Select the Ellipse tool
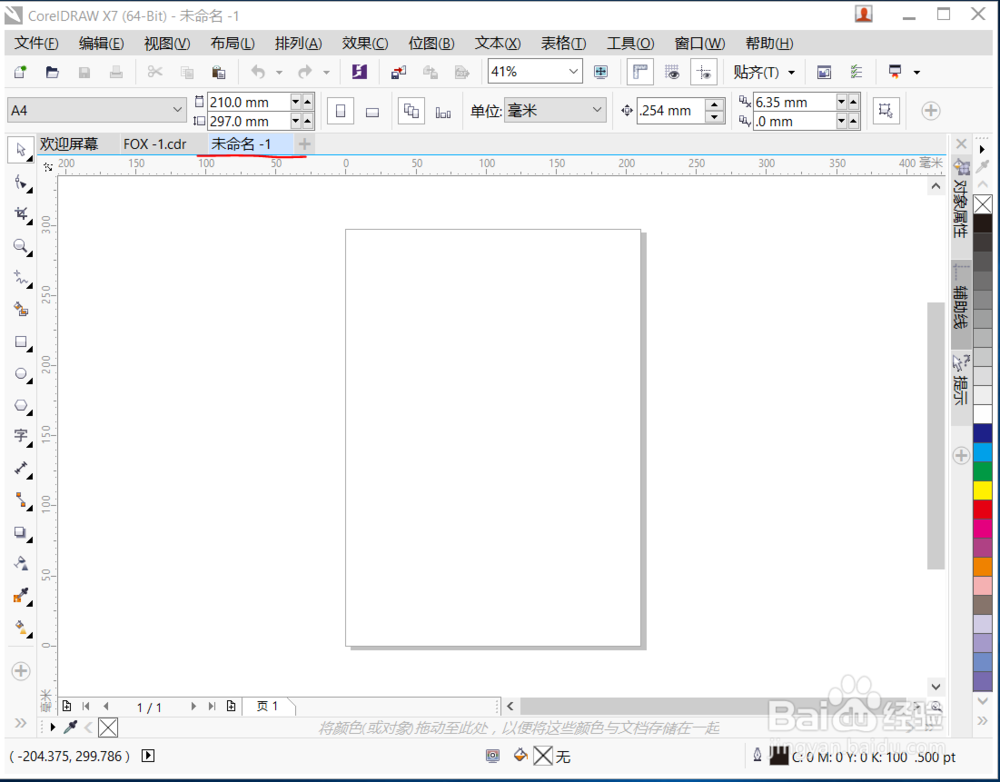 (21, 374)
